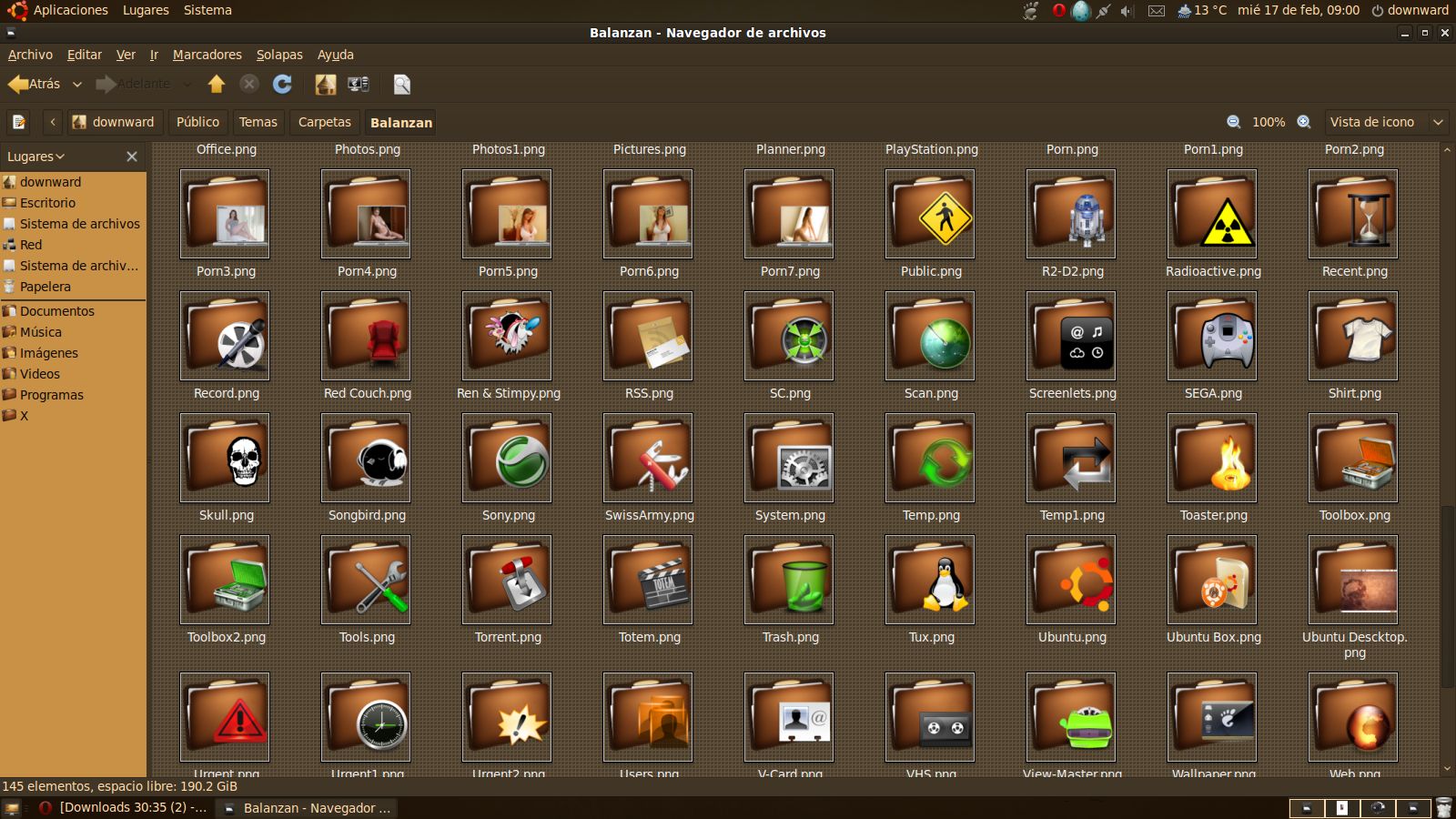Select the Toaster.png flame icon
1456x819 pixels.
pos(1213,458)
